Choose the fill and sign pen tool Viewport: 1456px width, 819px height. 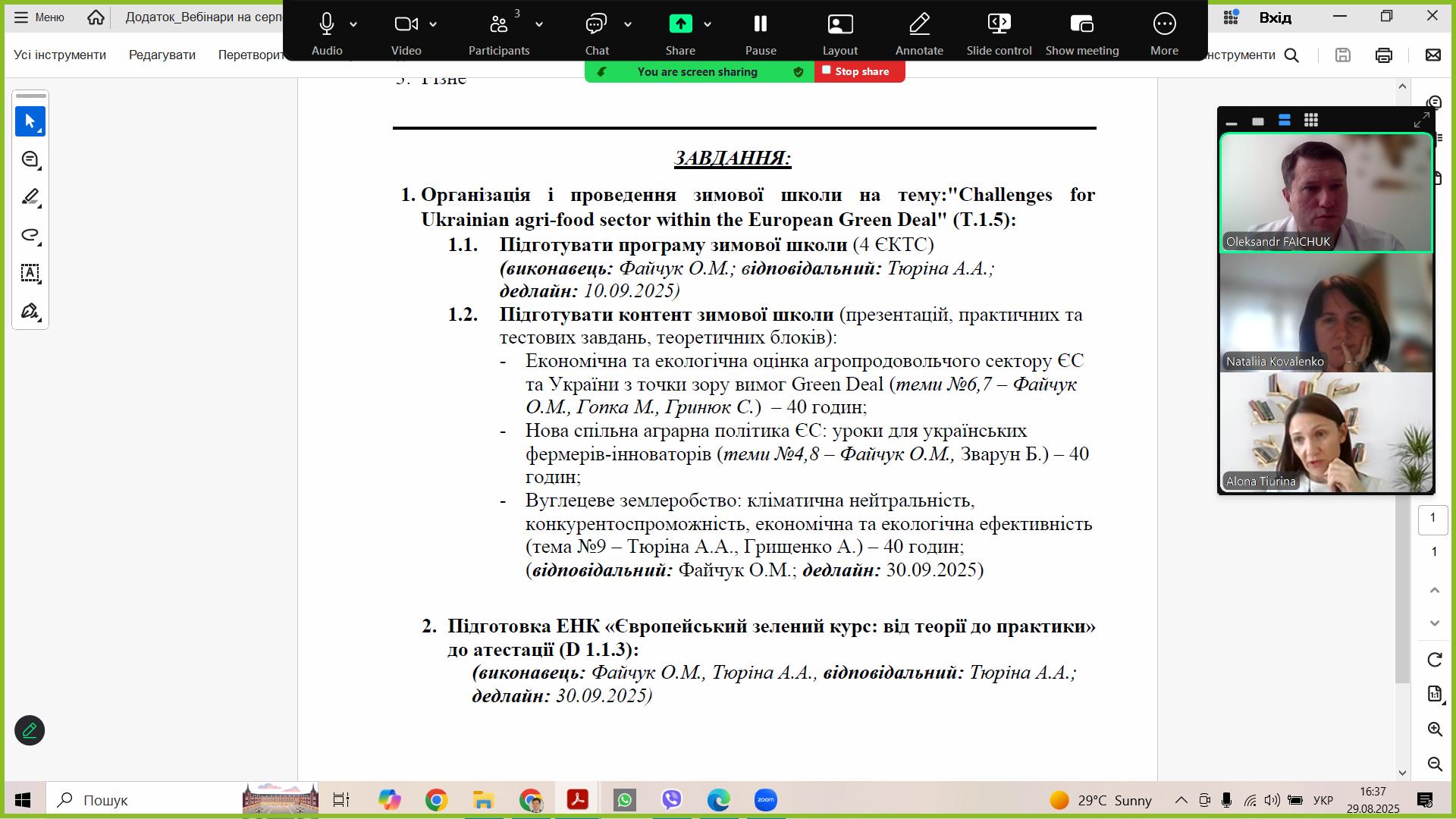click(x=30, y=311)
